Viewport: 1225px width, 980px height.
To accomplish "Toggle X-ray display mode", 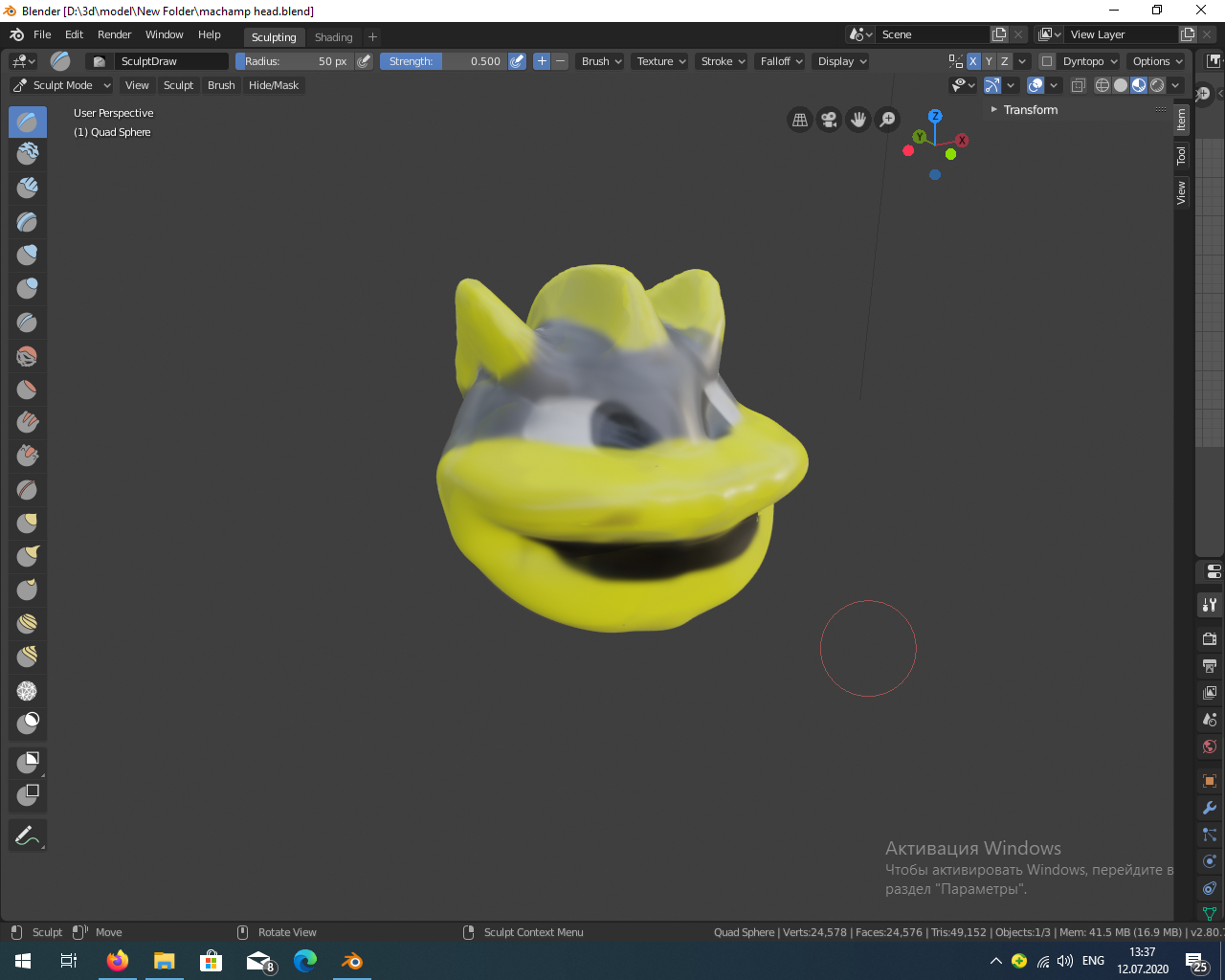I will click(x=1079, y=85).
